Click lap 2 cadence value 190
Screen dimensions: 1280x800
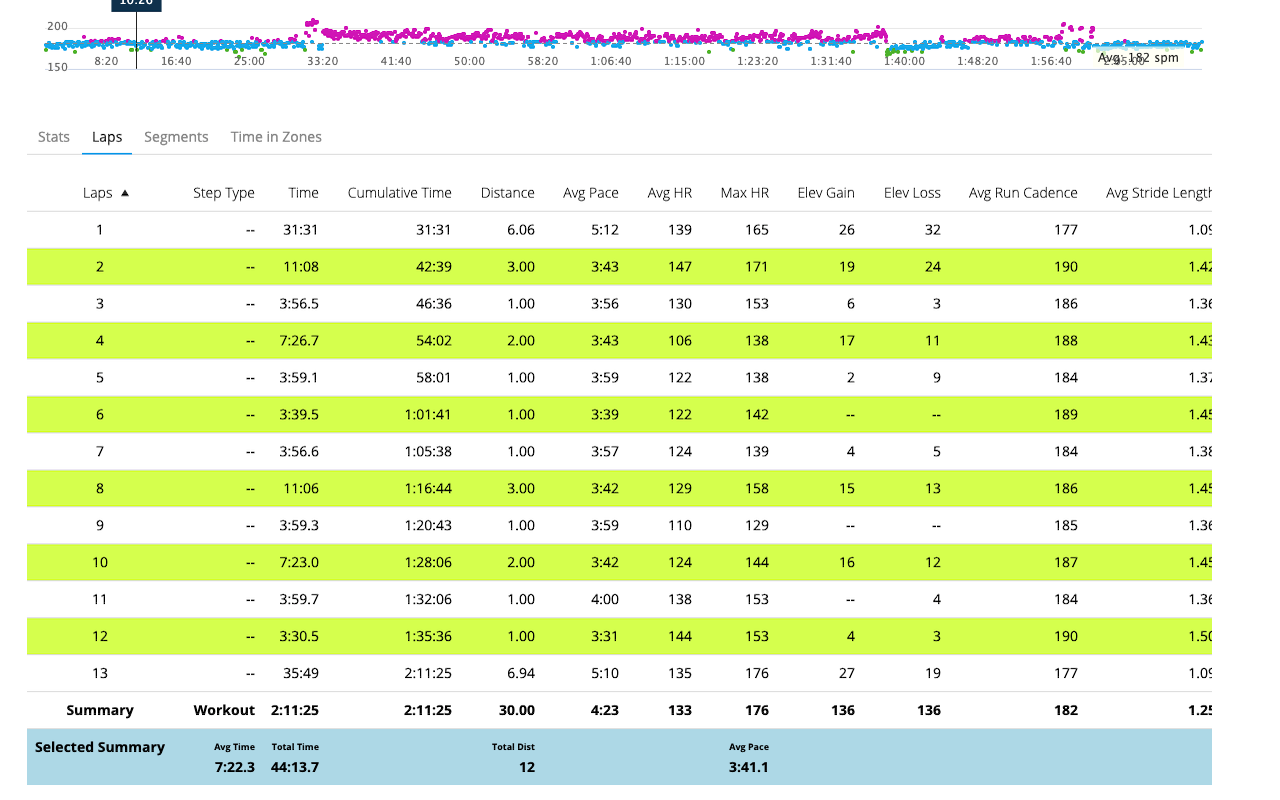point(1066,267)
